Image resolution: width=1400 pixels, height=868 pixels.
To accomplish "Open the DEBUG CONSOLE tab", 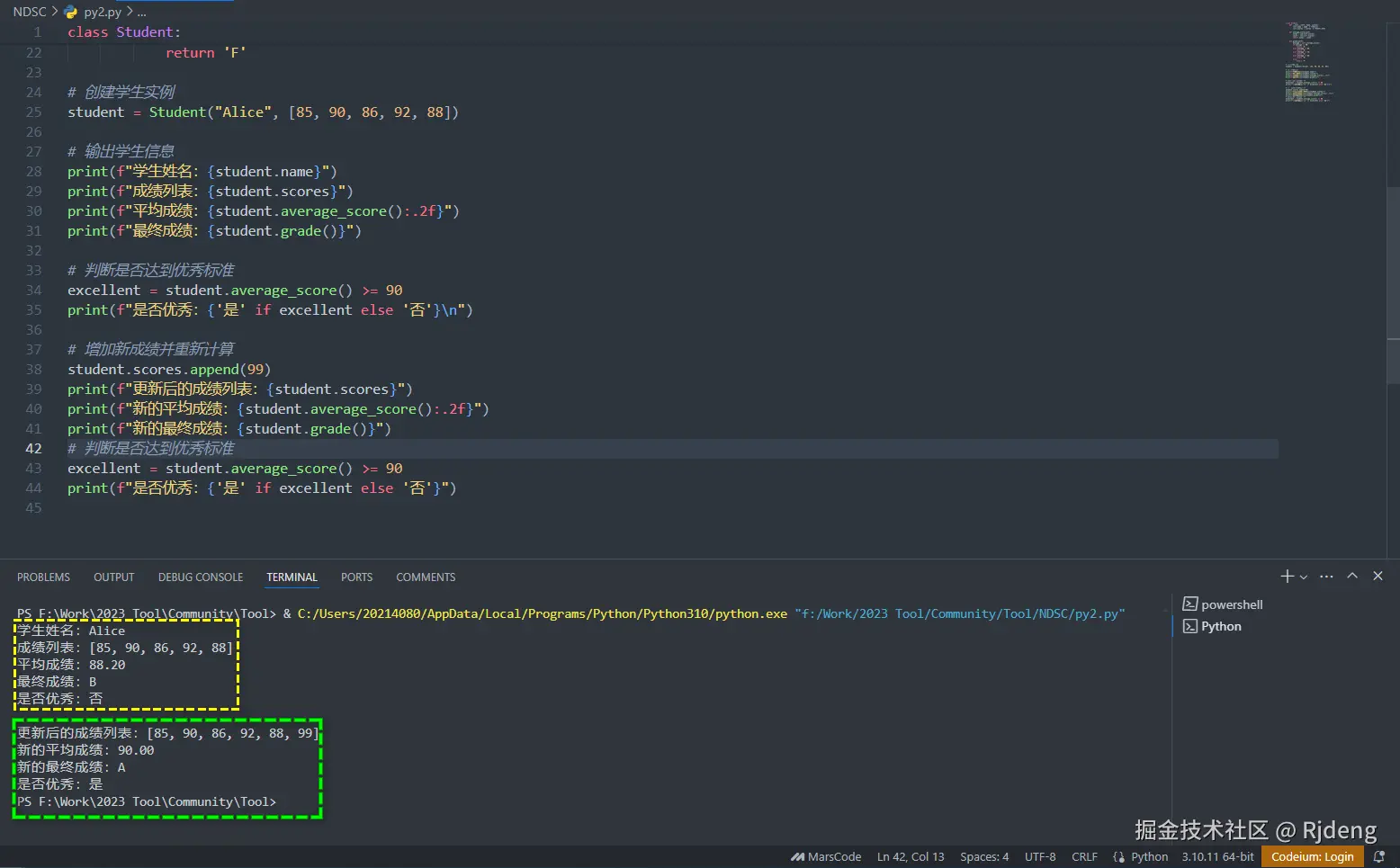I will (x=201, y=577).
